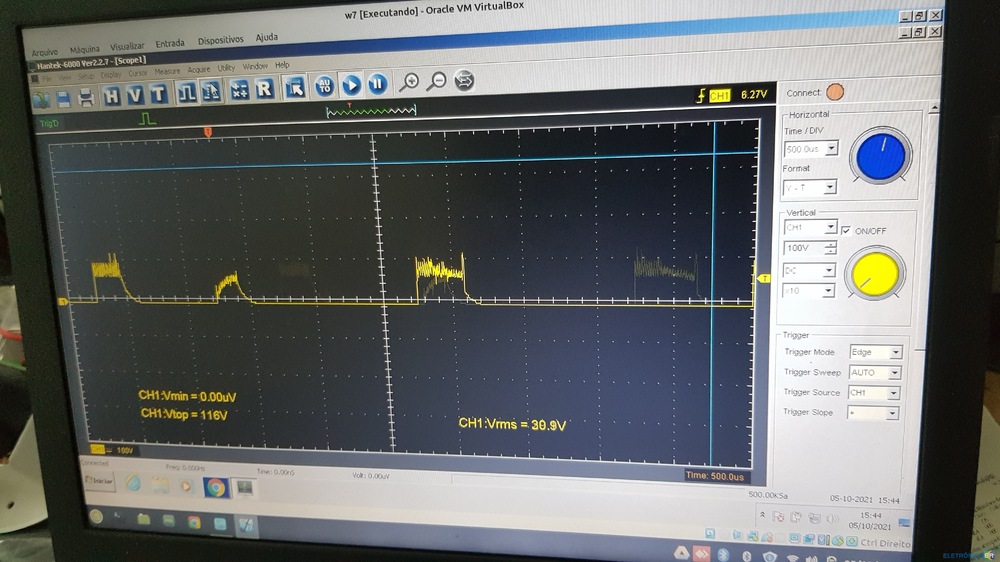Open VirtualBox Ajuda menu

[x=267, y=37]
